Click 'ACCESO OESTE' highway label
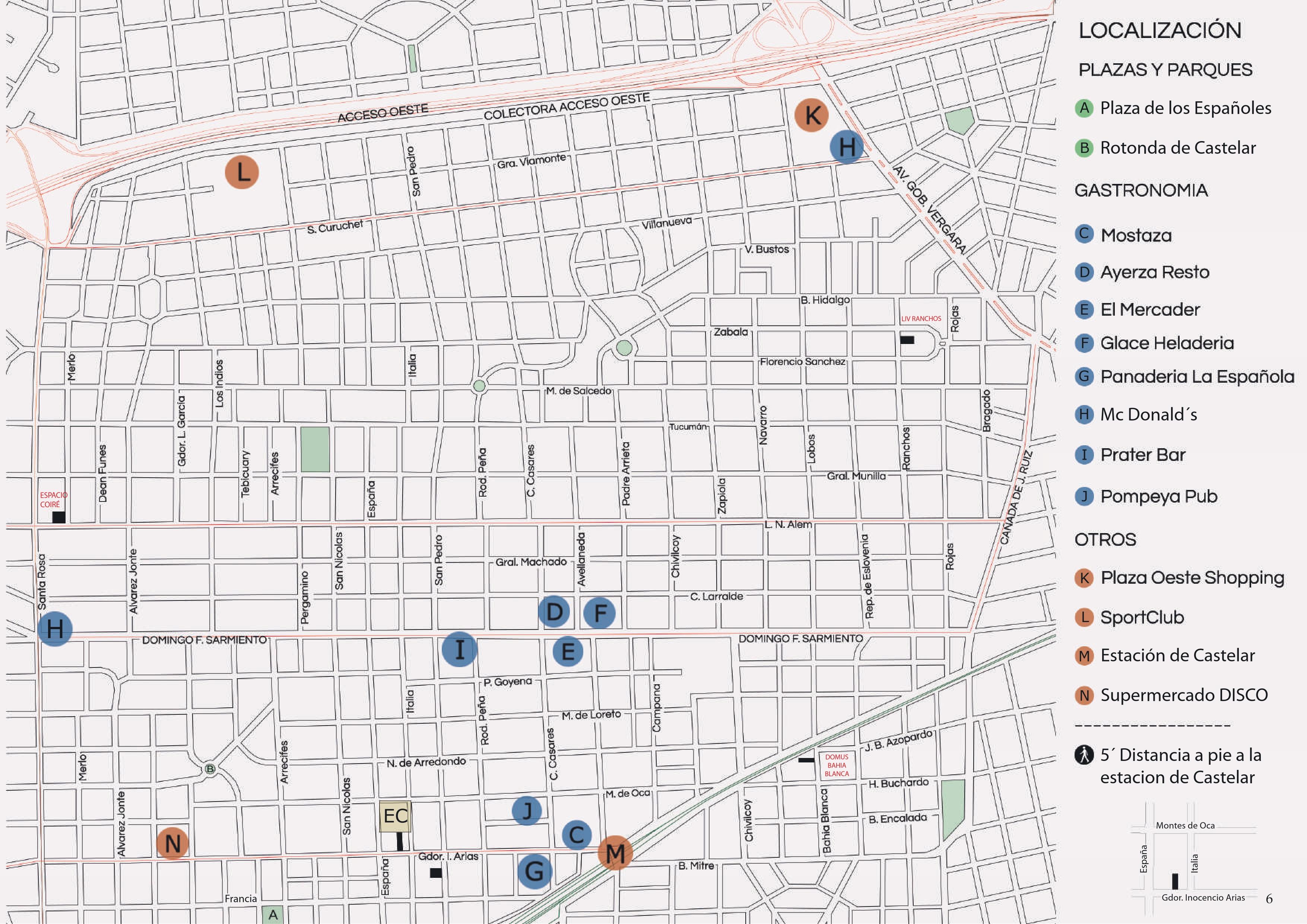This screenshot has width=1307, height=924. 383,113
